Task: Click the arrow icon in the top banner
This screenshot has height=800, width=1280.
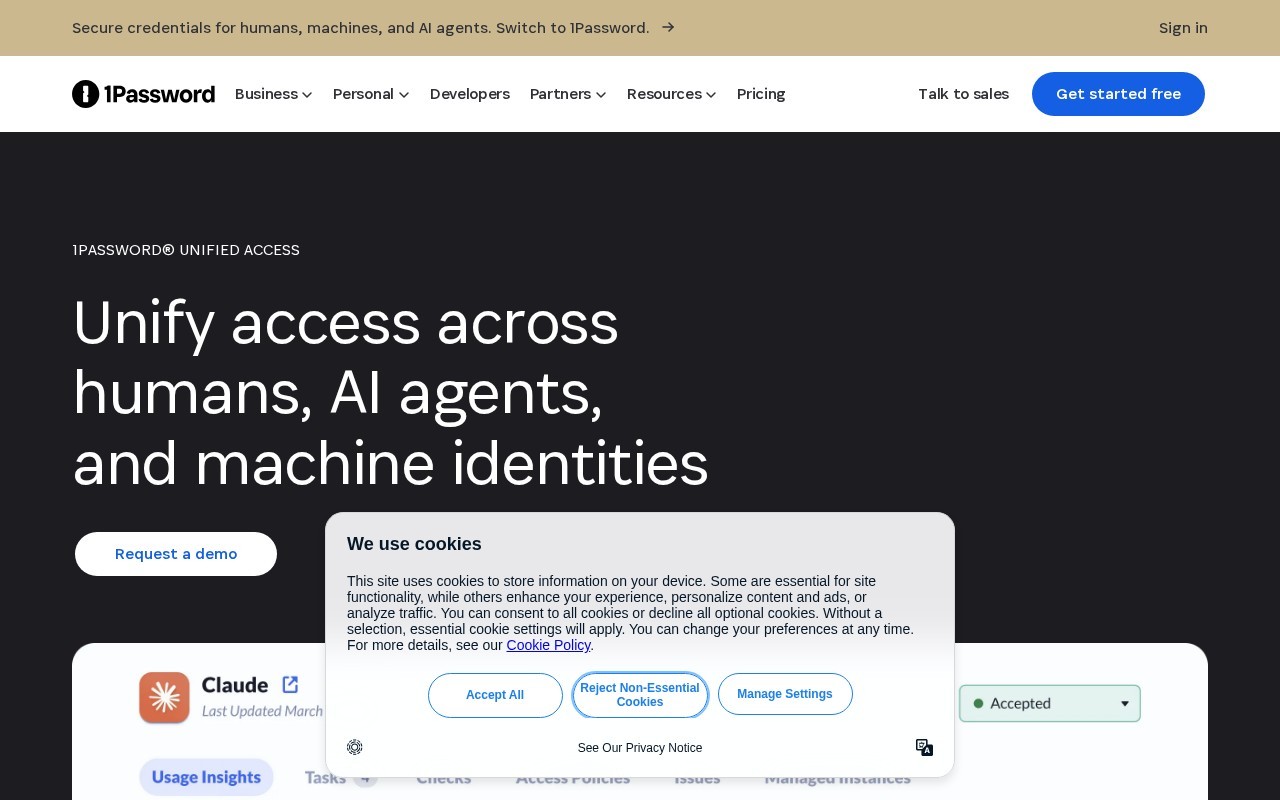Action: [668, 27]
